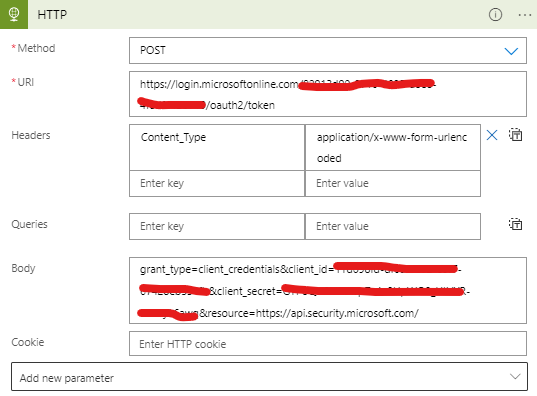Click the URI field label
The height and width of the screenshot is (396, 537).
pyautogui.click(x=26, y=82)
